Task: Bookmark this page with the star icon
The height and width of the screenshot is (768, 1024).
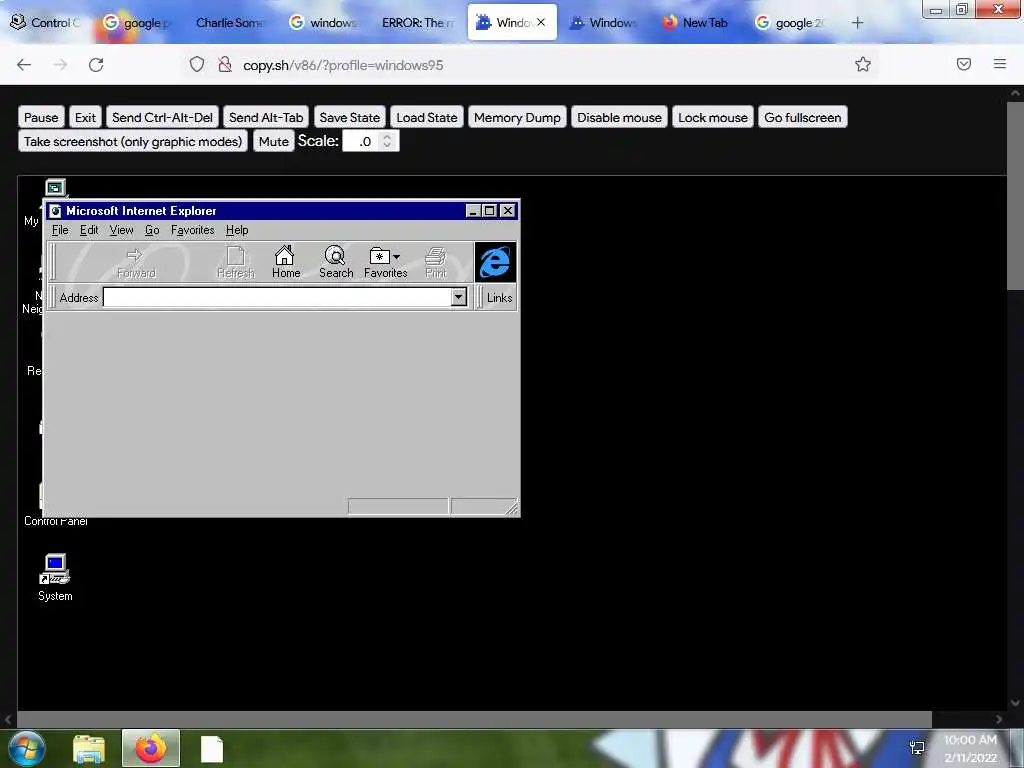Action: 863,64
